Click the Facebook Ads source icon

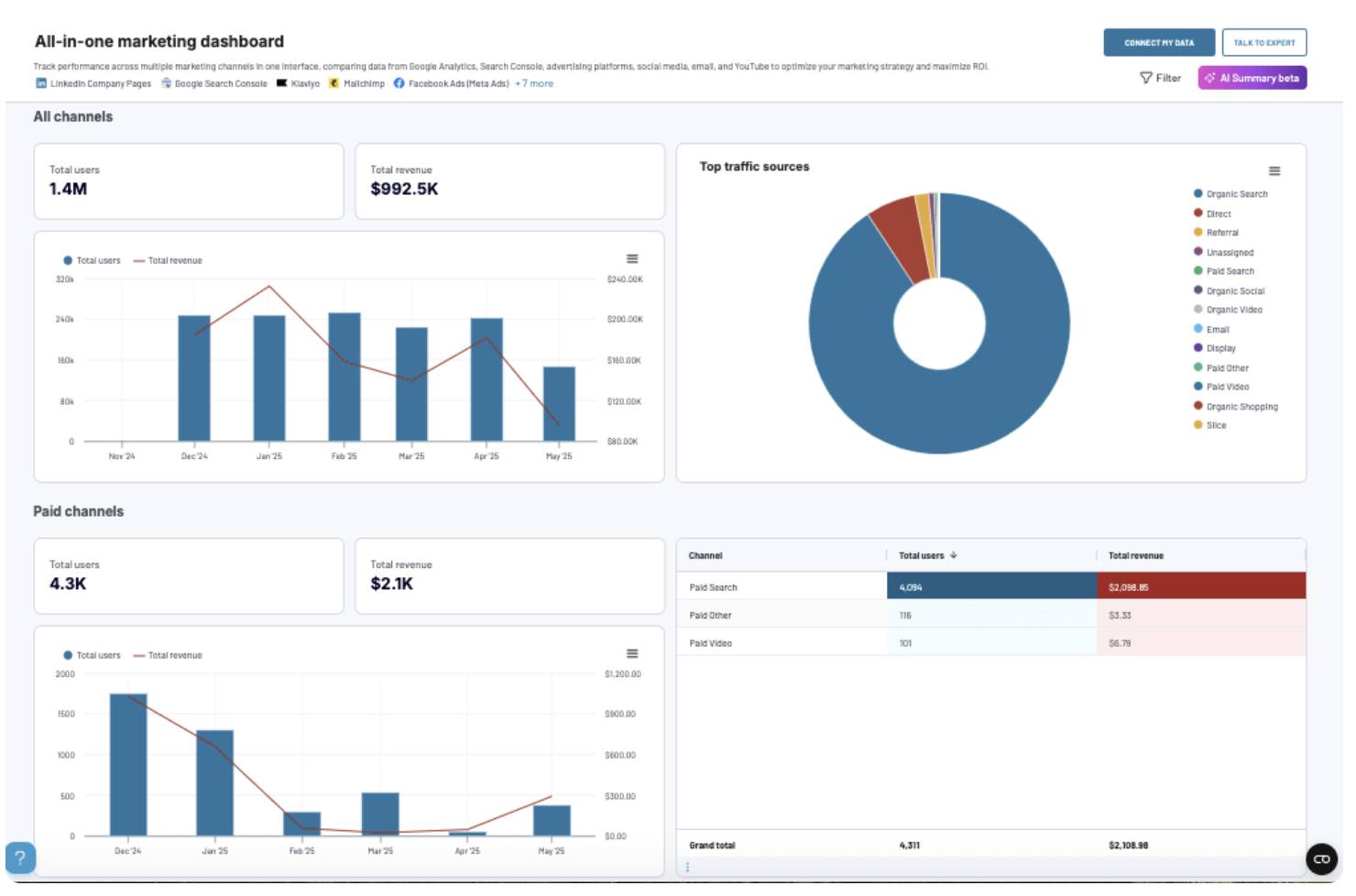pyautogui.click(x=399, y=83)
